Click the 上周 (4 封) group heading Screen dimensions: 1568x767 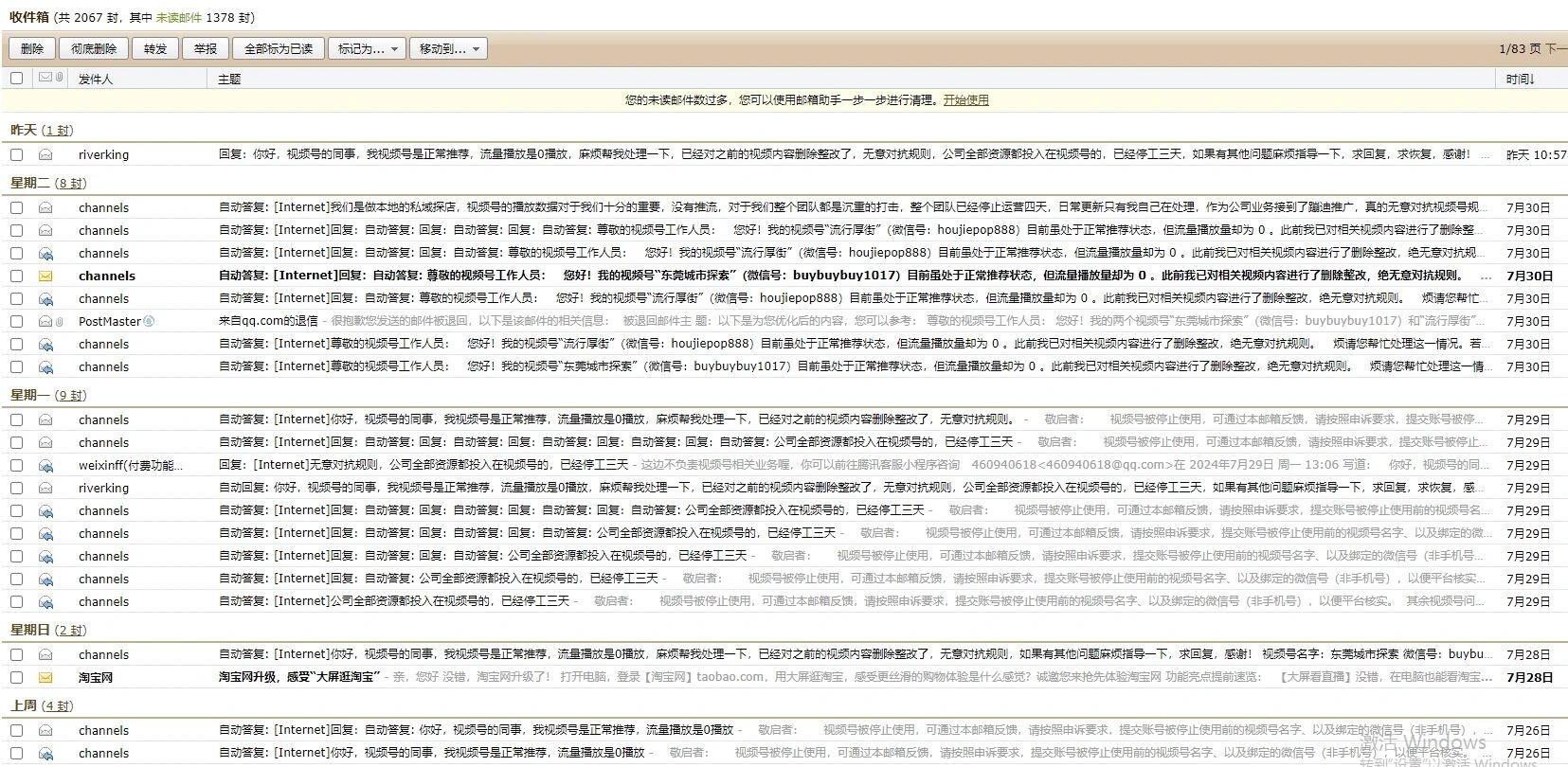[x=42, y=705]
